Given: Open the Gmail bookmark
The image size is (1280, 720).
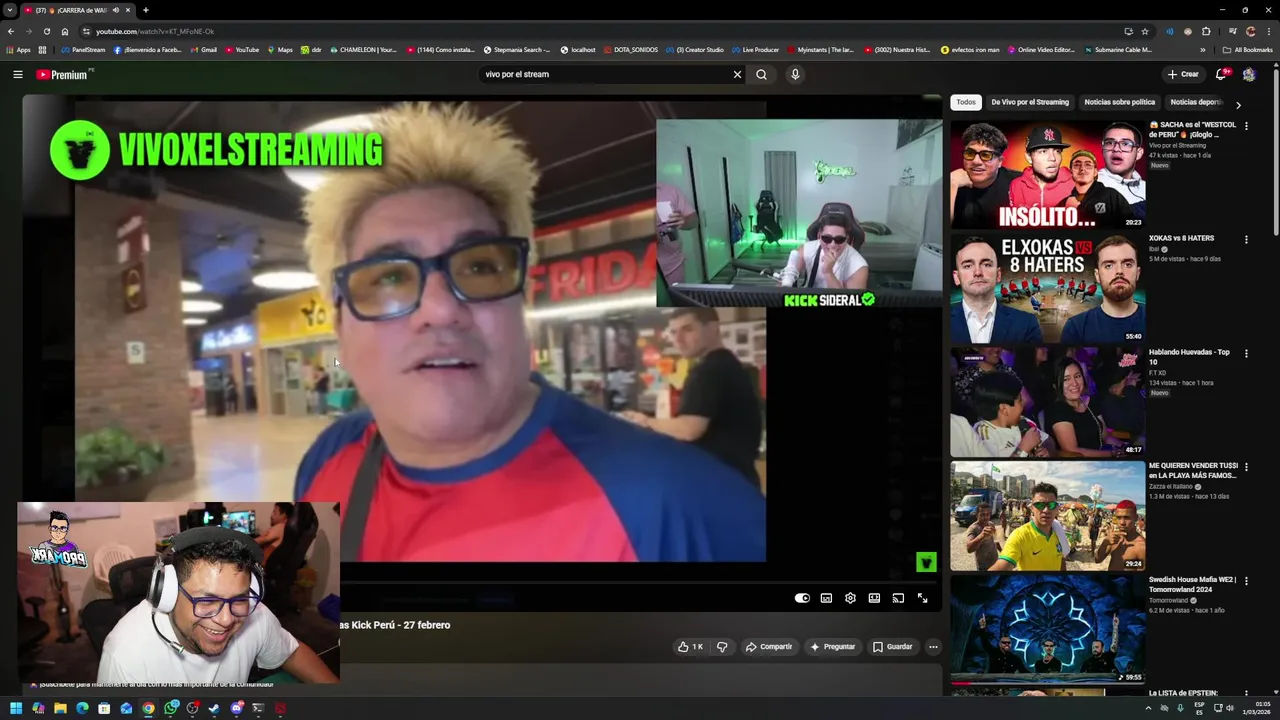Looking at the screenshot, I should click(x=203, y=50).
